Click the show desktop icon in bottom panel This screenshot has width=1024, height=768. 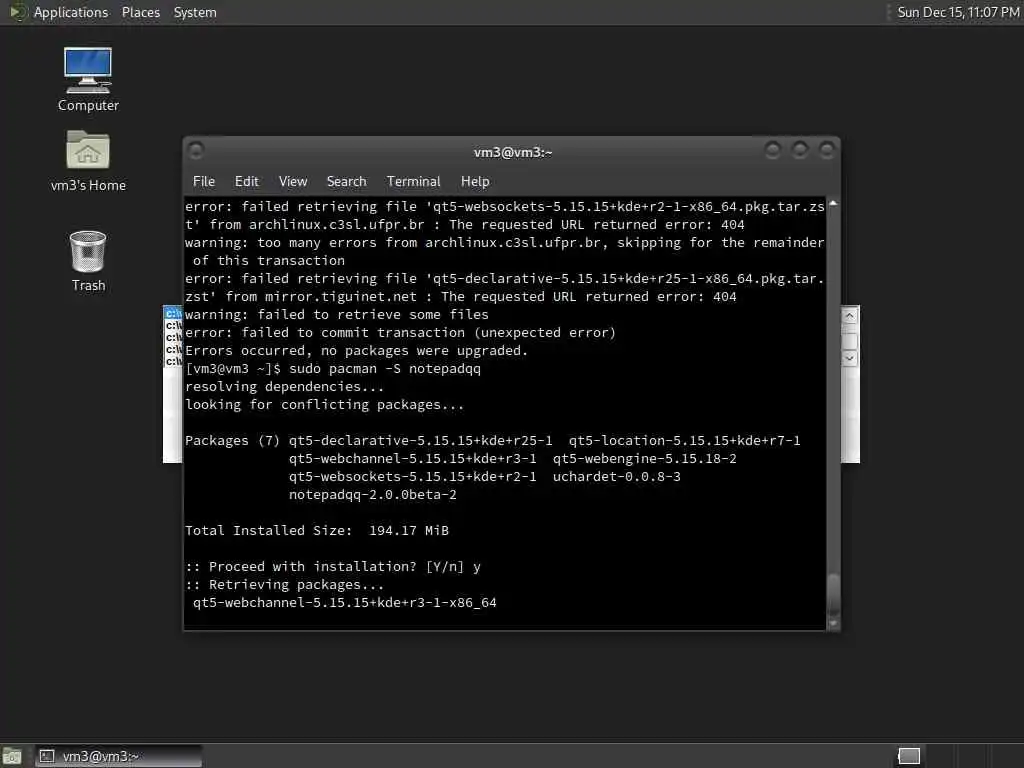click(12, 756)
